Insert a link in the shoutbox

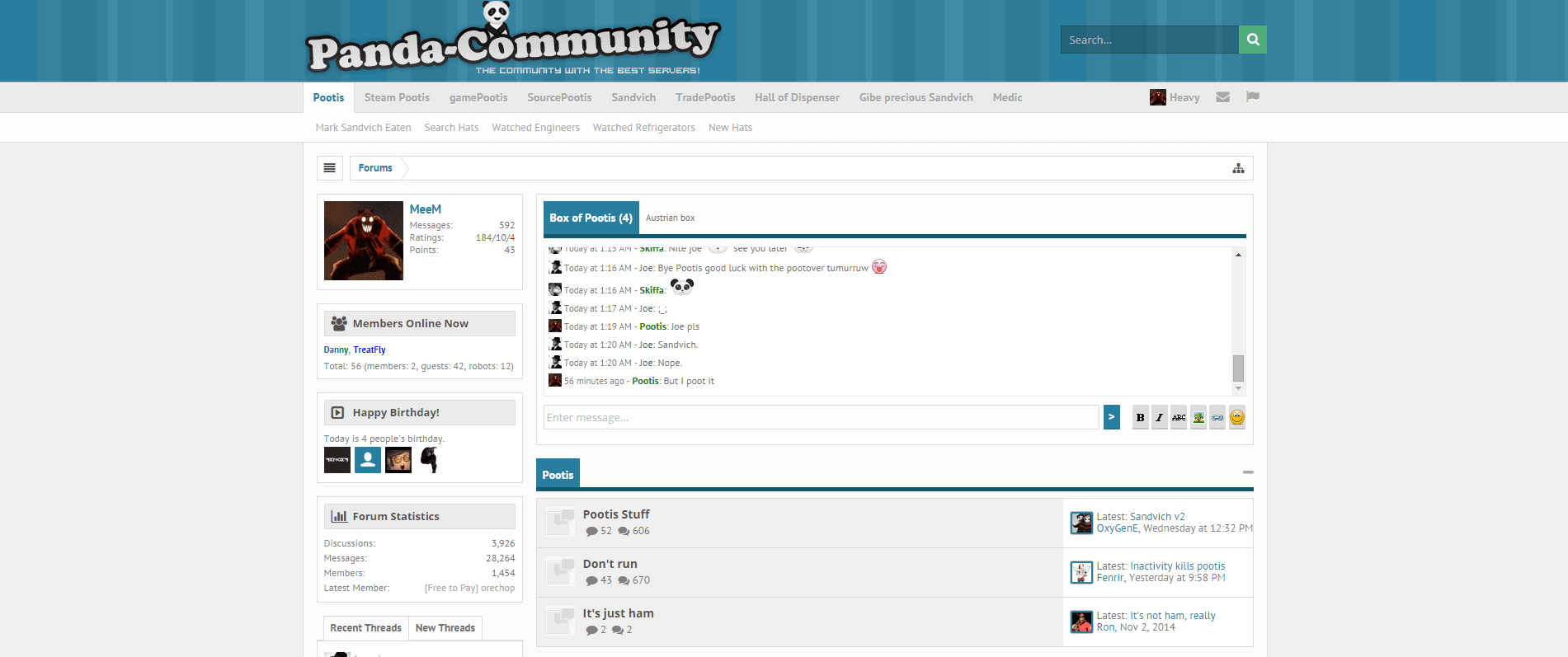pos(1217,418)
